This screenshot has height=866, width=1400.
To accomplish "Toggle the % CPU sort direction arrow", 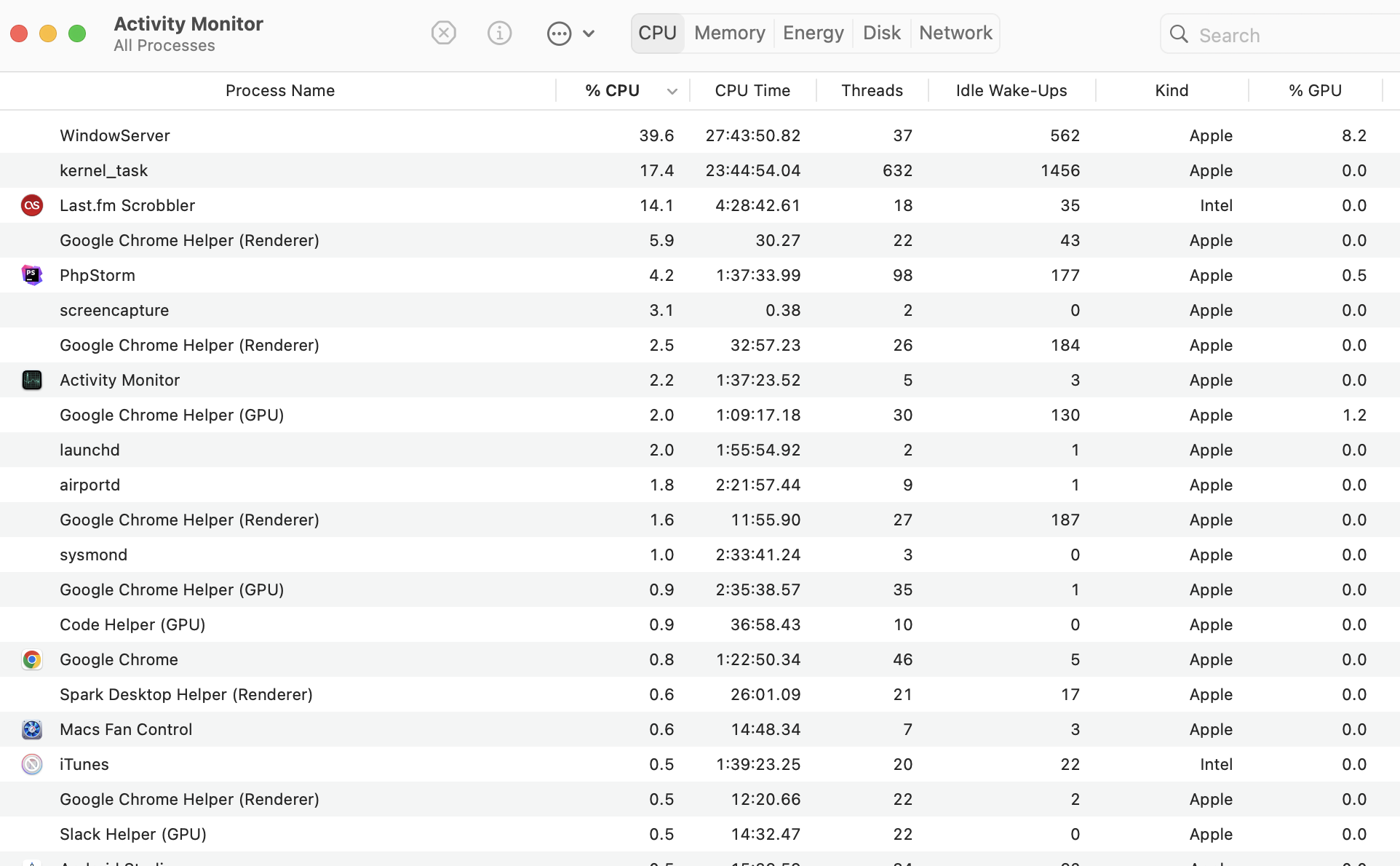I will click(672, 91).
